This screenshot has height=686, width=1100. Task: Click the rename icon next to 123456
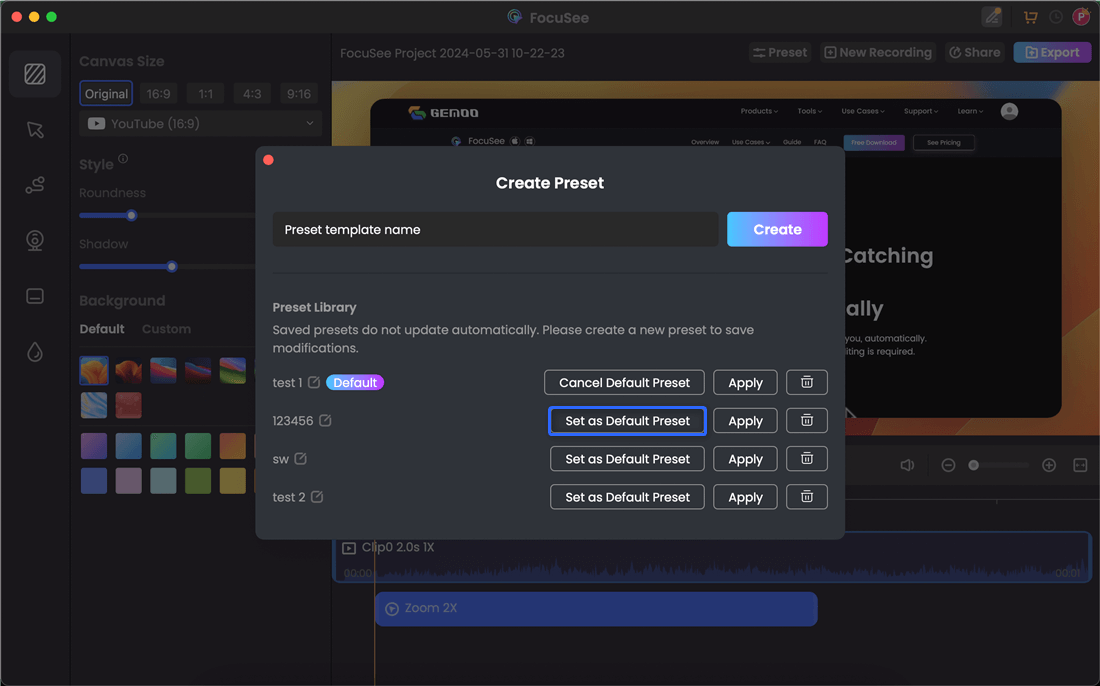coord(325,420)
